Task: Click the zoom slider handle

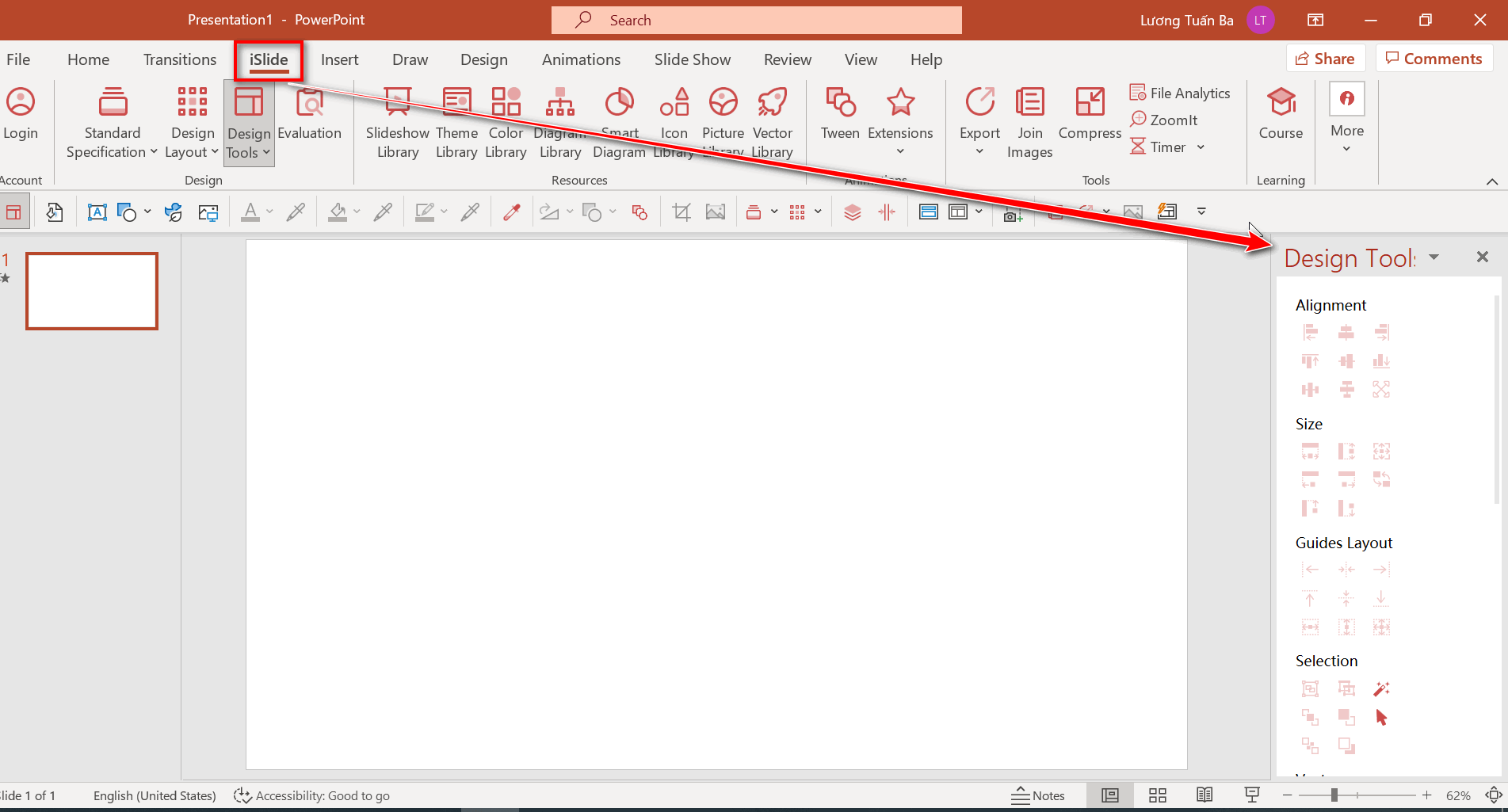Action: (1334, 795)
